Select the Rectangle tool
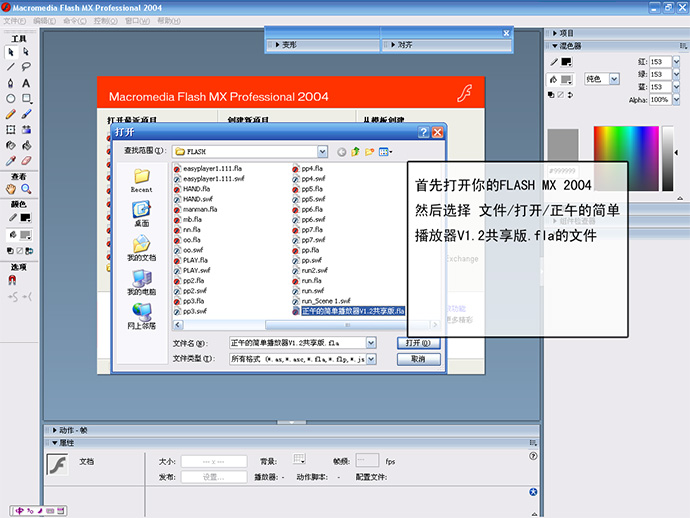The height and width of the screenshot is (518, 690). pos(26,99)
